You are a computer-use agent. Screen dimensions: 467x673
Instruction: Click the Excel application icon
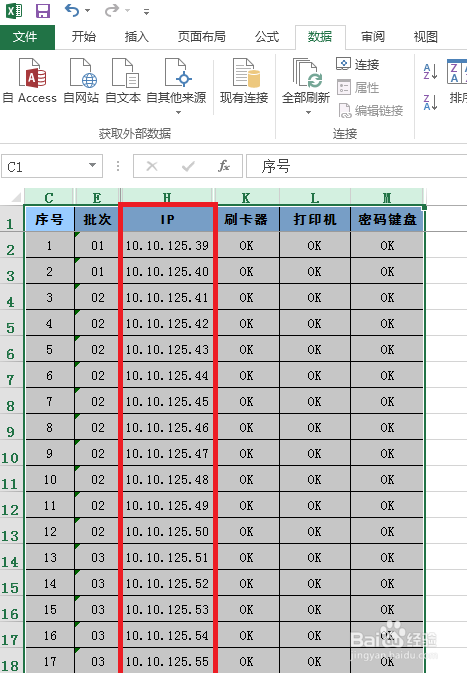14,10
